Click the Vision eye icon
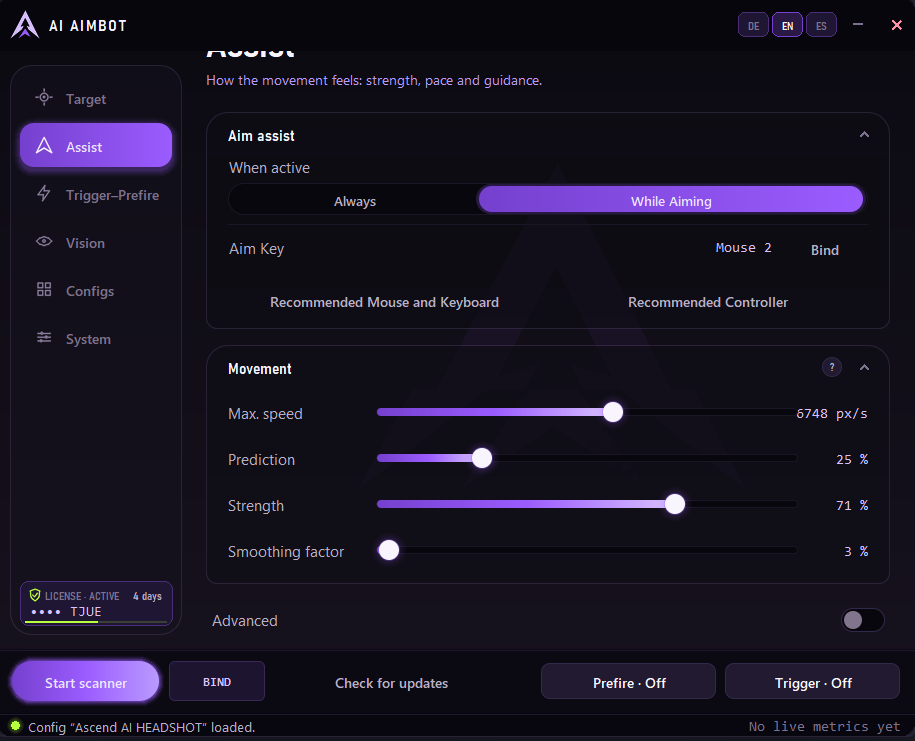The image size is (915, 741). (44, 242)
